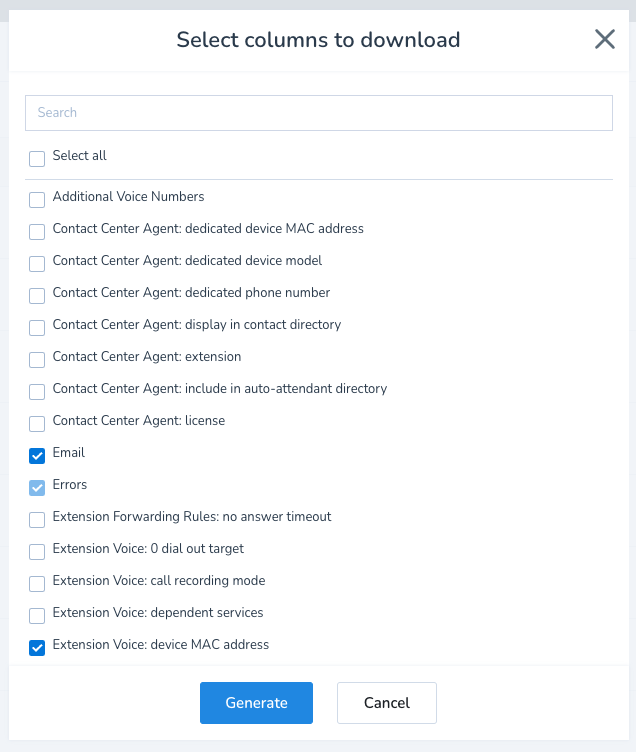This screenshot has height=752, width=636.
Task: Click the Cancel button
Action: click(387, 703)
